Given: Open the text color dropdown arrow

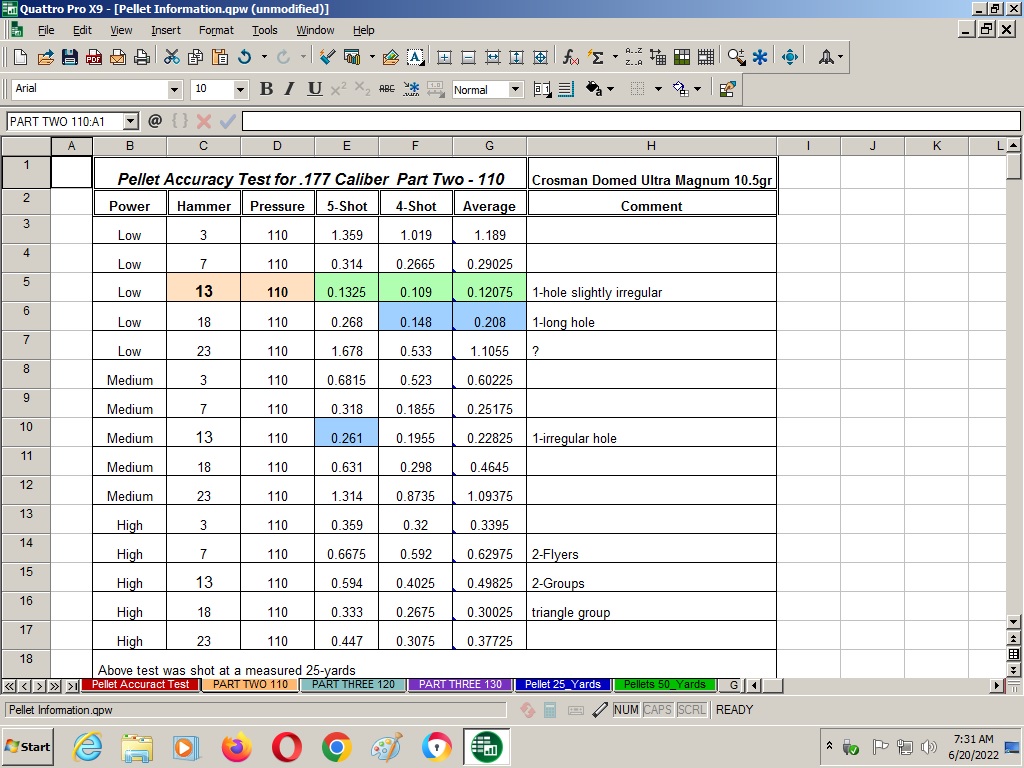Looking at the screenshot, I should (x=610, y=89).
